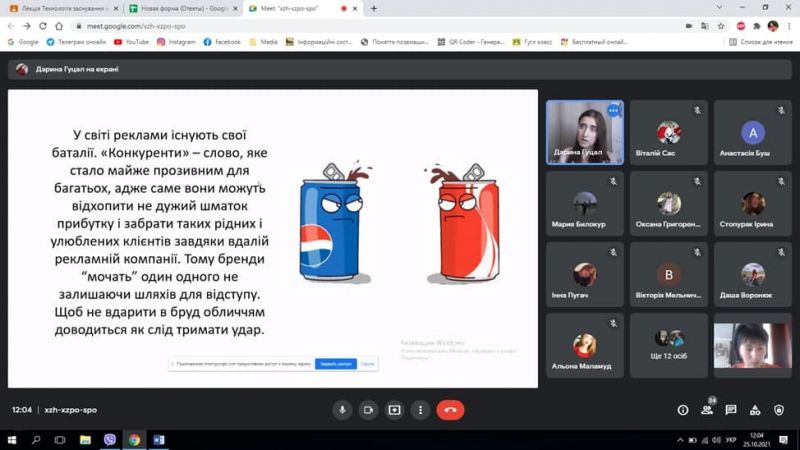The width and height of the screenshot is (800, 450).
Task: Open File Explorer from taskbar
Action: coord(85,440)
